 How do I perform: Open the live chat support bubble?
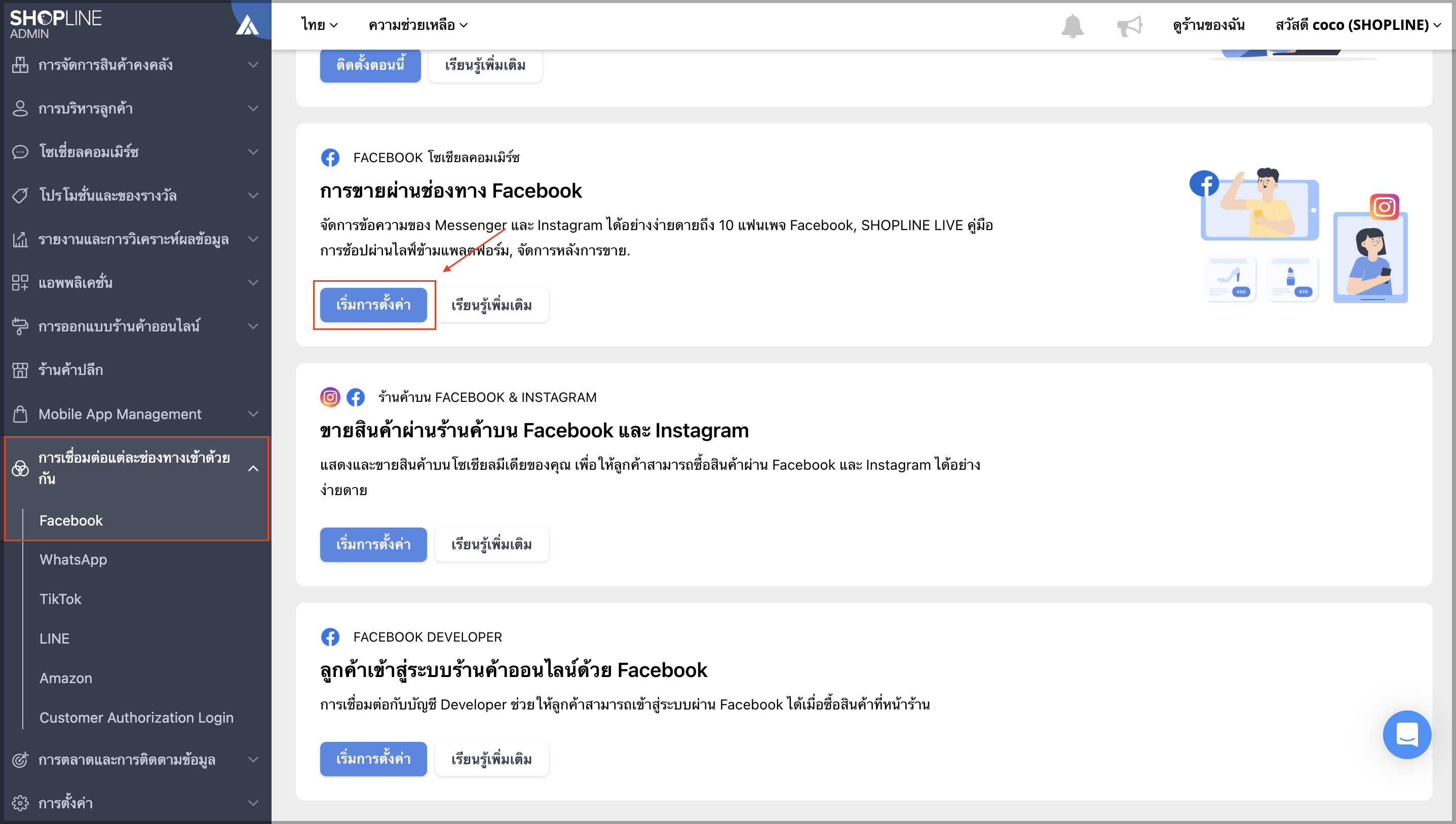1406,734
